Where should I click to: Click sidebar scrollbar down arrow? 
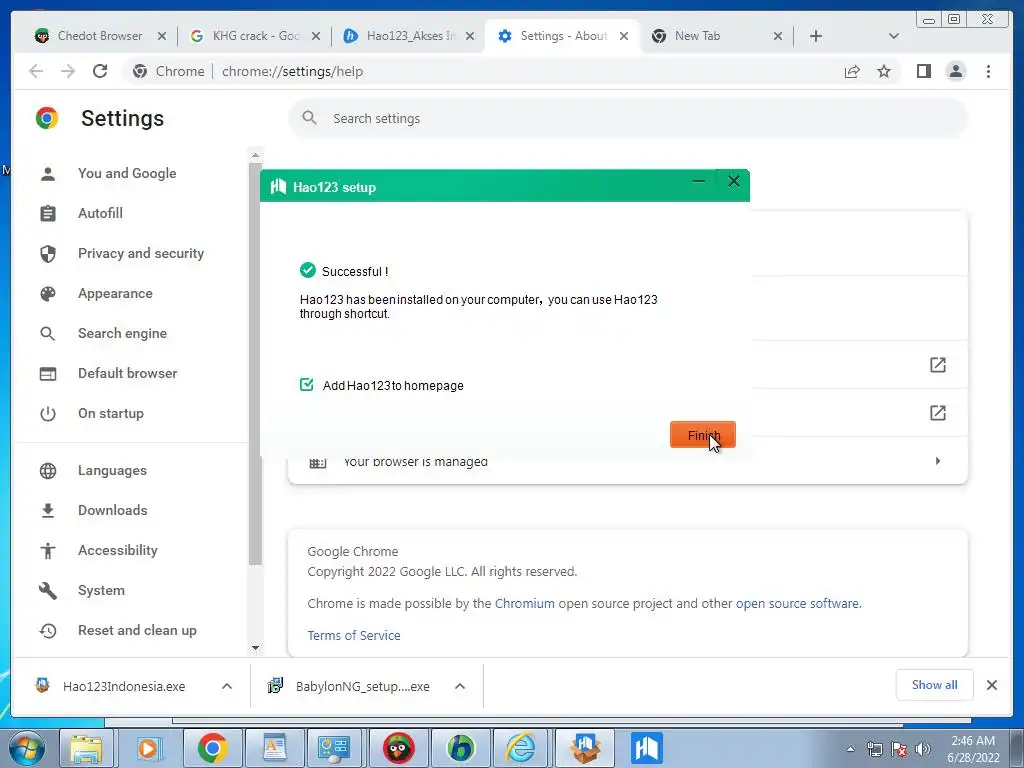pos(255,648)
